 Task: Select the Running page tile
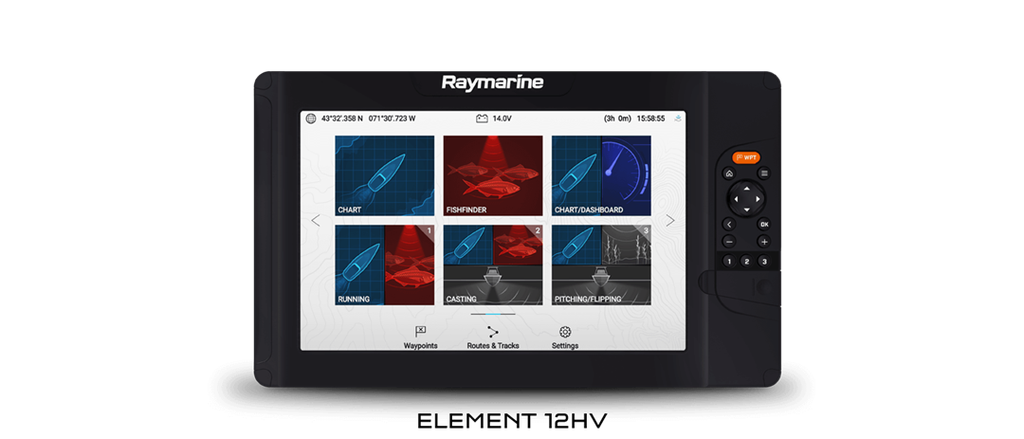tap(384, 264)
